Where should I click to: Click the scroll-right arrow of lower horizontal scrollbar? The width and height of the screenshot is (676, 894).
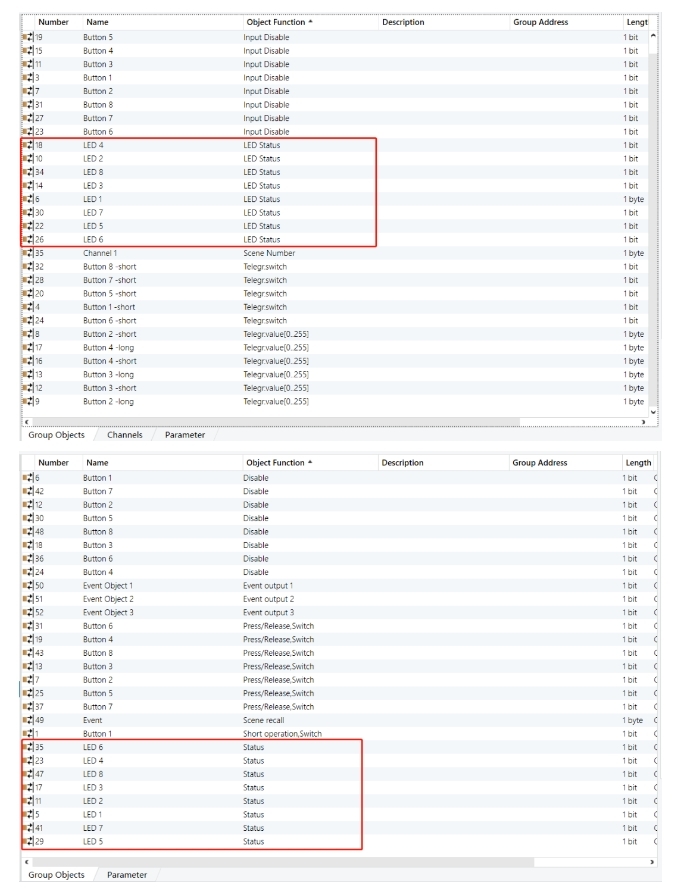[x=652, y=861]
